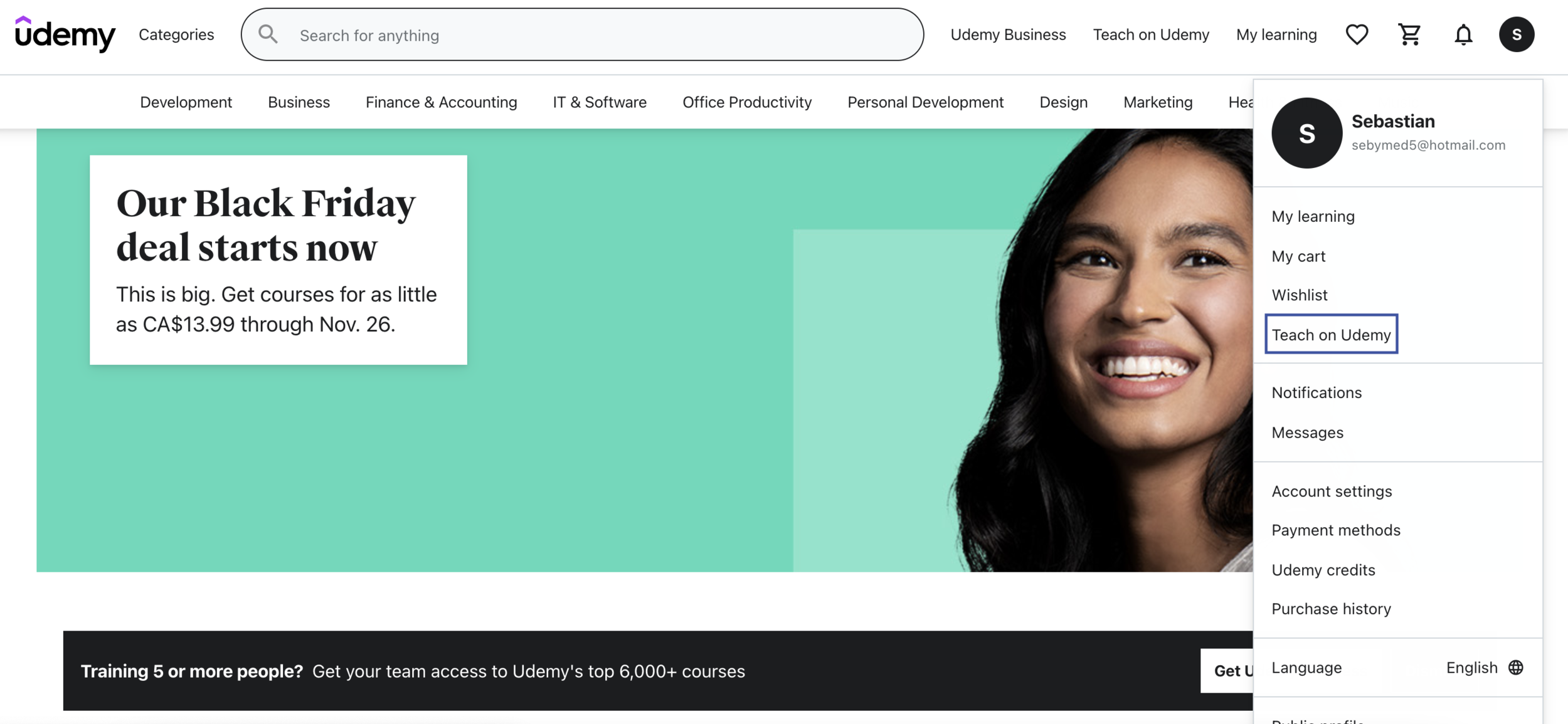The image size is (1568, 724).
Task: Open Notifications in profile dropdown
Action: tap(1316, 392)
